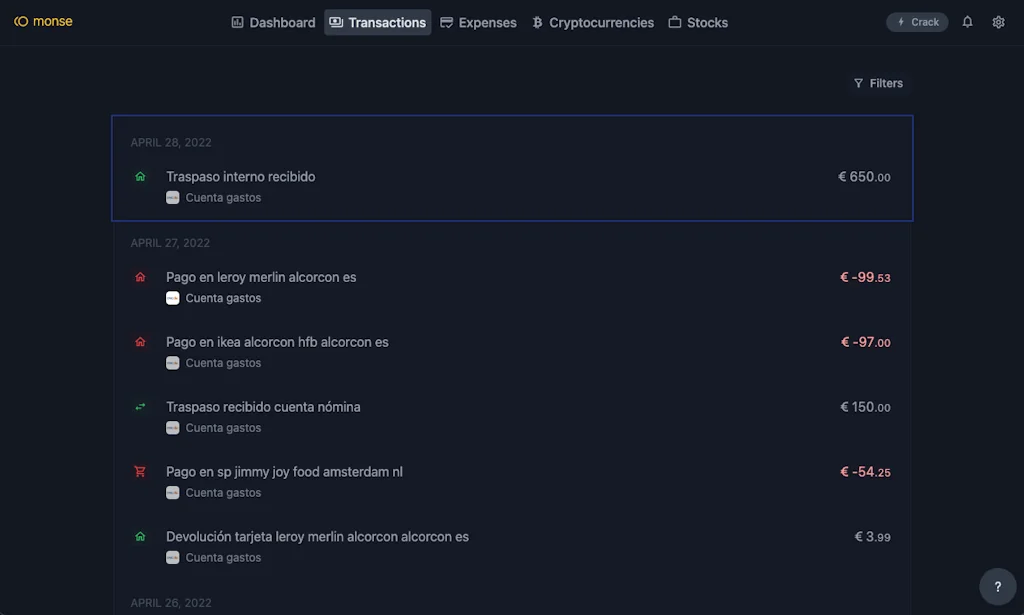Click the red home icon beside Pago en leroy merlin
Viewport: 1024px width, 615px height.
[x=140, y=277]
